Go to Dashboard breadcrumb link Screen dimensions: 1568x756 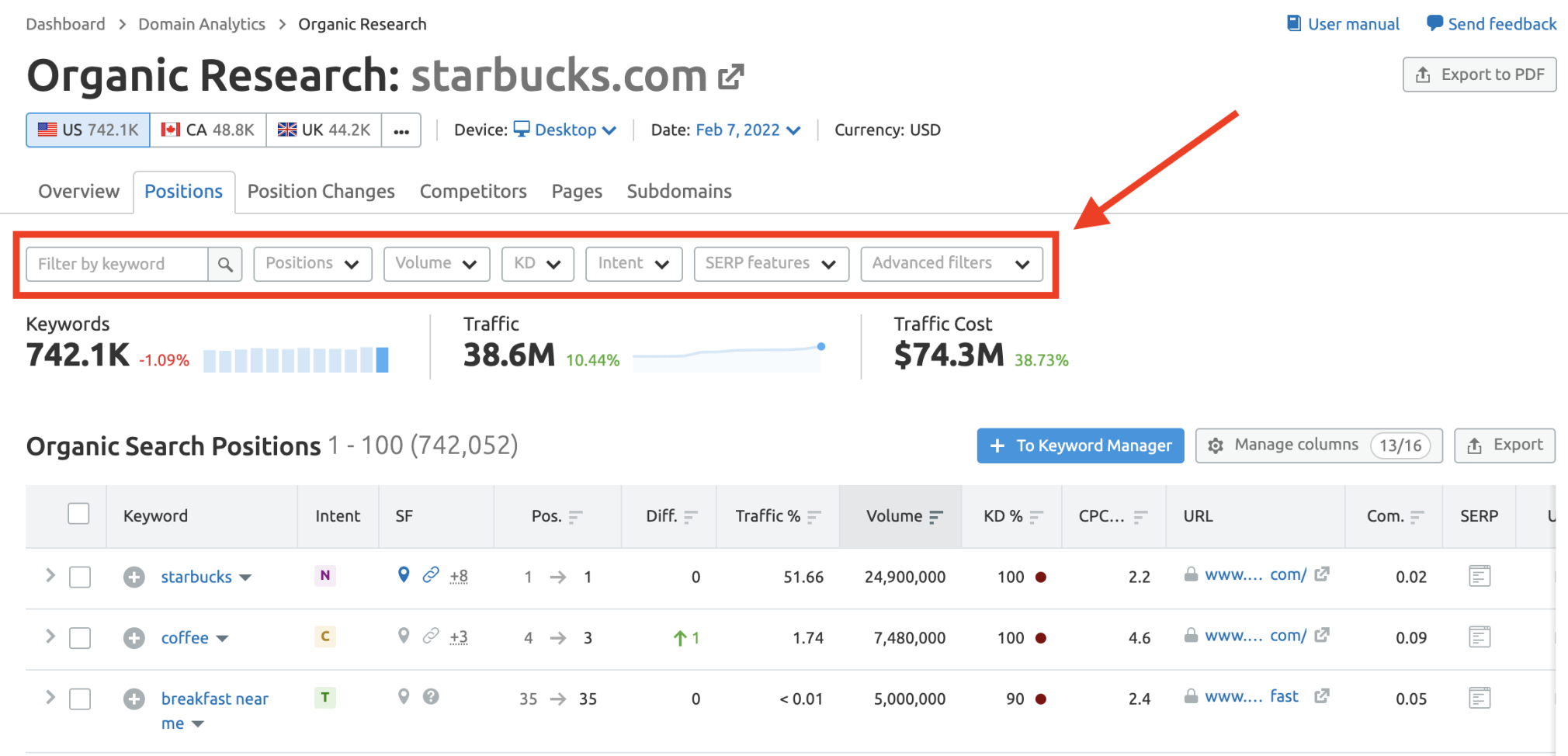[65, 24]
